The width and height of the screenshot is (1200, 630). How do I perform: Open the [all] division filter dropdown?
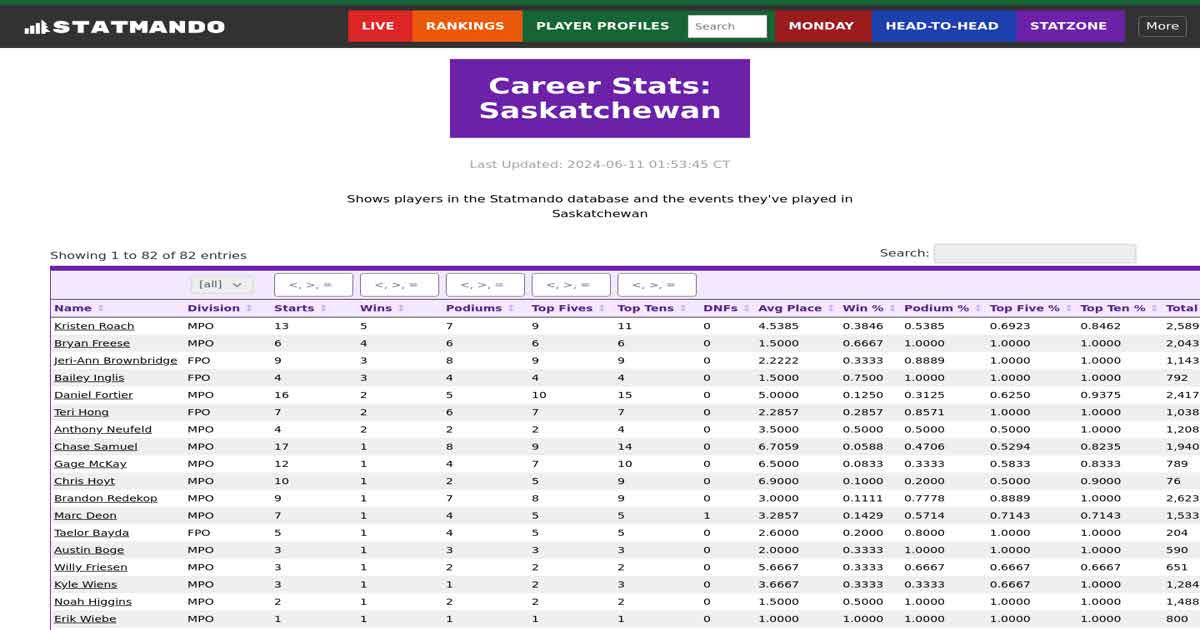click(x=222, y=284)
